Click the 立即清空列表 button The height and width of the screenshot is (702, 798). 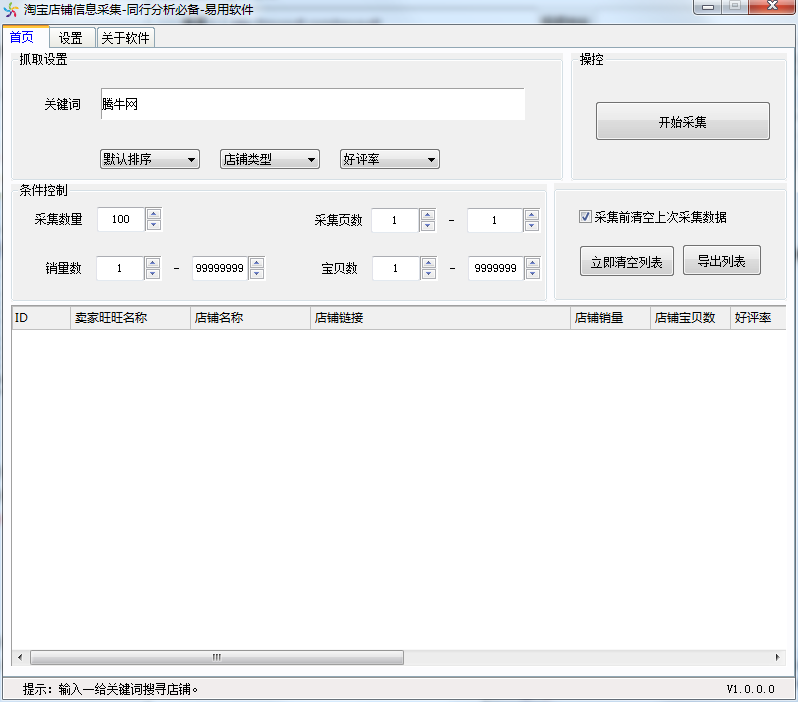click(x=626, y=262)
